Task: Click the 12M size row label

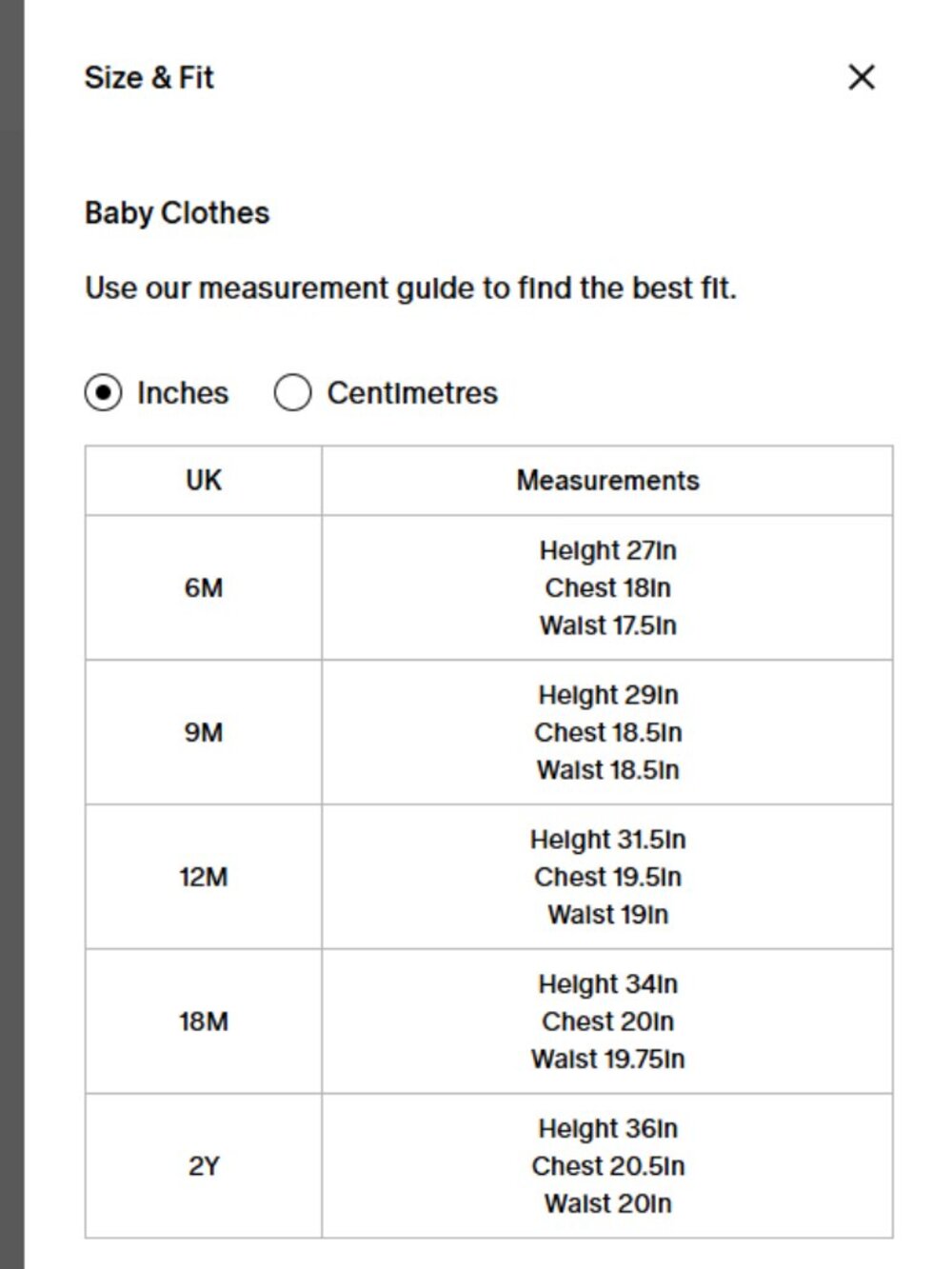Action: 204,877
